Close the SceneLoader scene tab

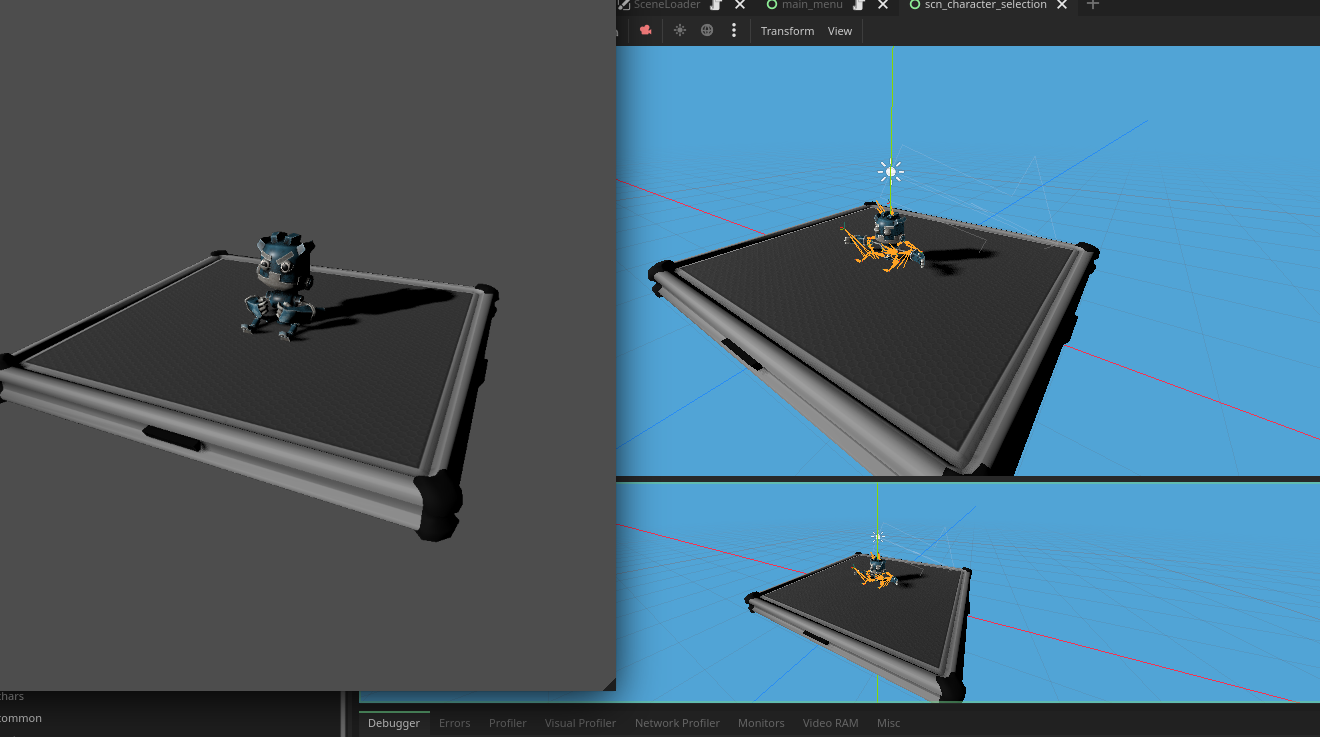coord(739,5)
